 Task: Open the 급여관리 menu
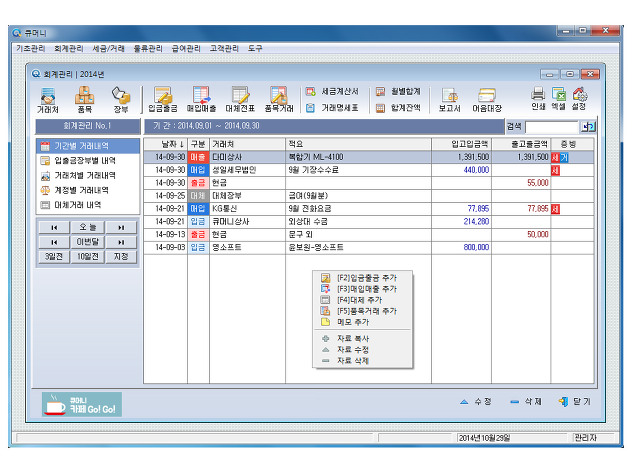pos(186,48)
